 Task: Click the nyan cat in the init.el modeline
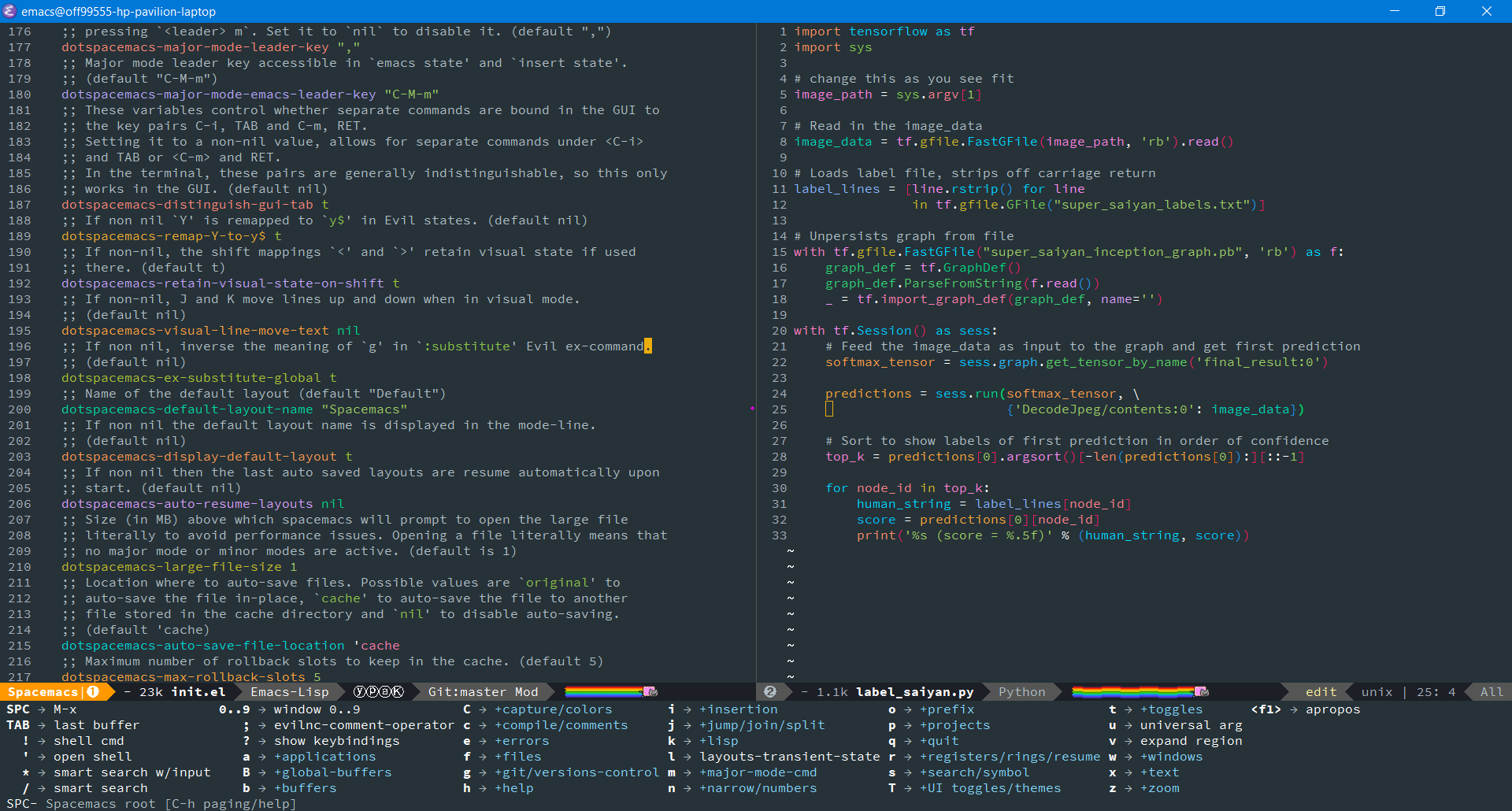pos(650,691)
